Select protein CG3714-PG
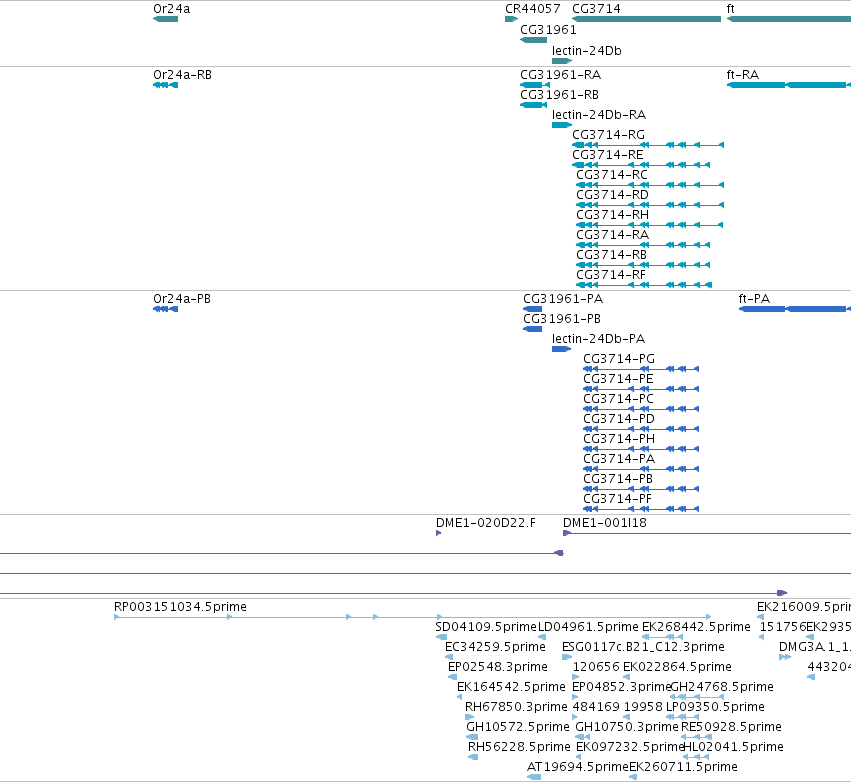The height and width of the screenshot is (782, 851). (641, 369)
